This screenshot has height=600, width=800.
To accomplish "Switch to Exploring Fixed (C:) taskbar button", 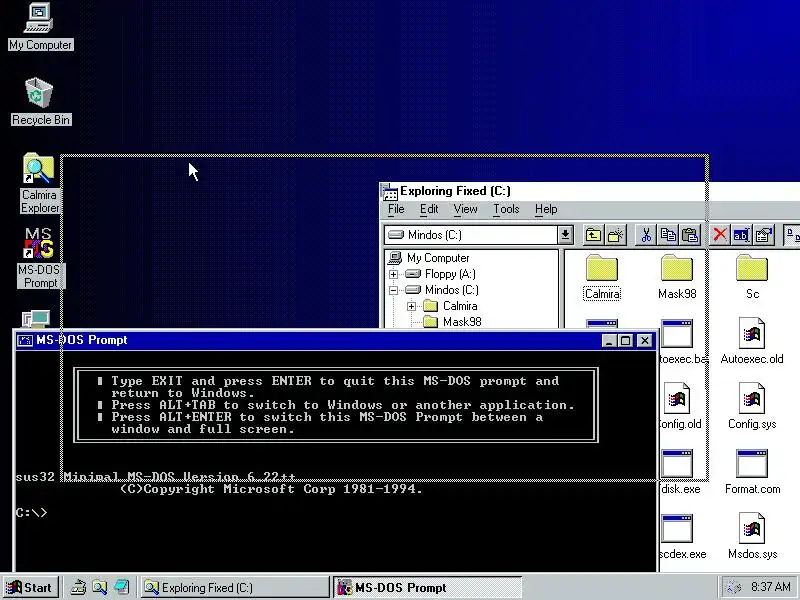I will (x=235, y=587).
